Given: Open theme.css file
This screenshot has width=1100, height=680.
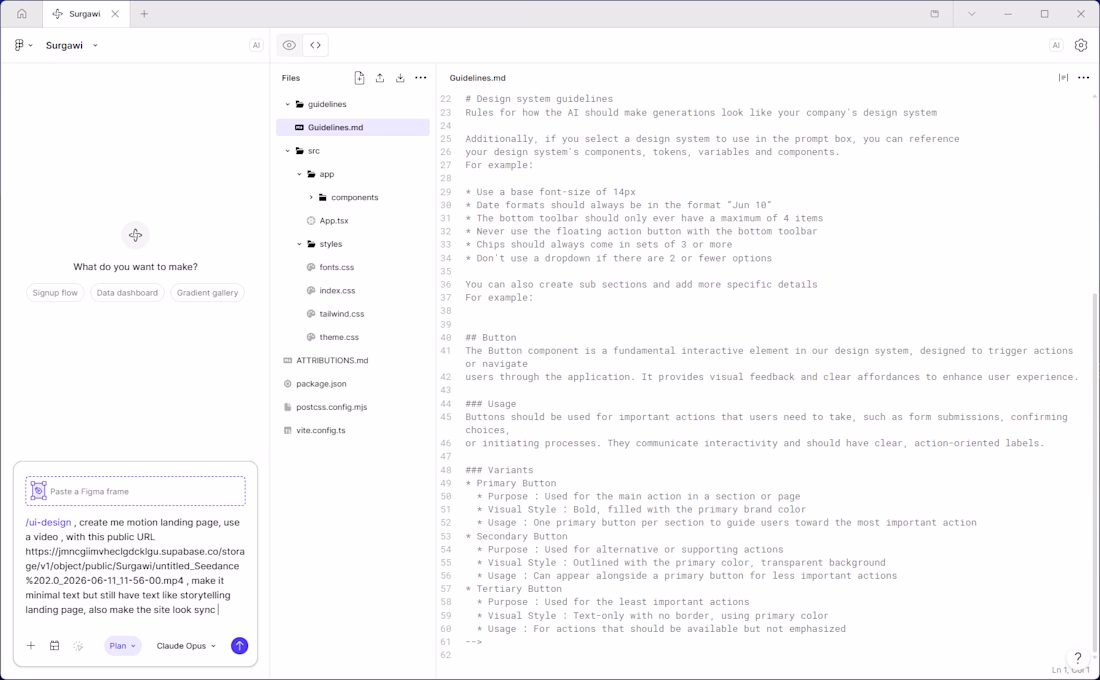Looking at the screenshot, I should [338, 337].
